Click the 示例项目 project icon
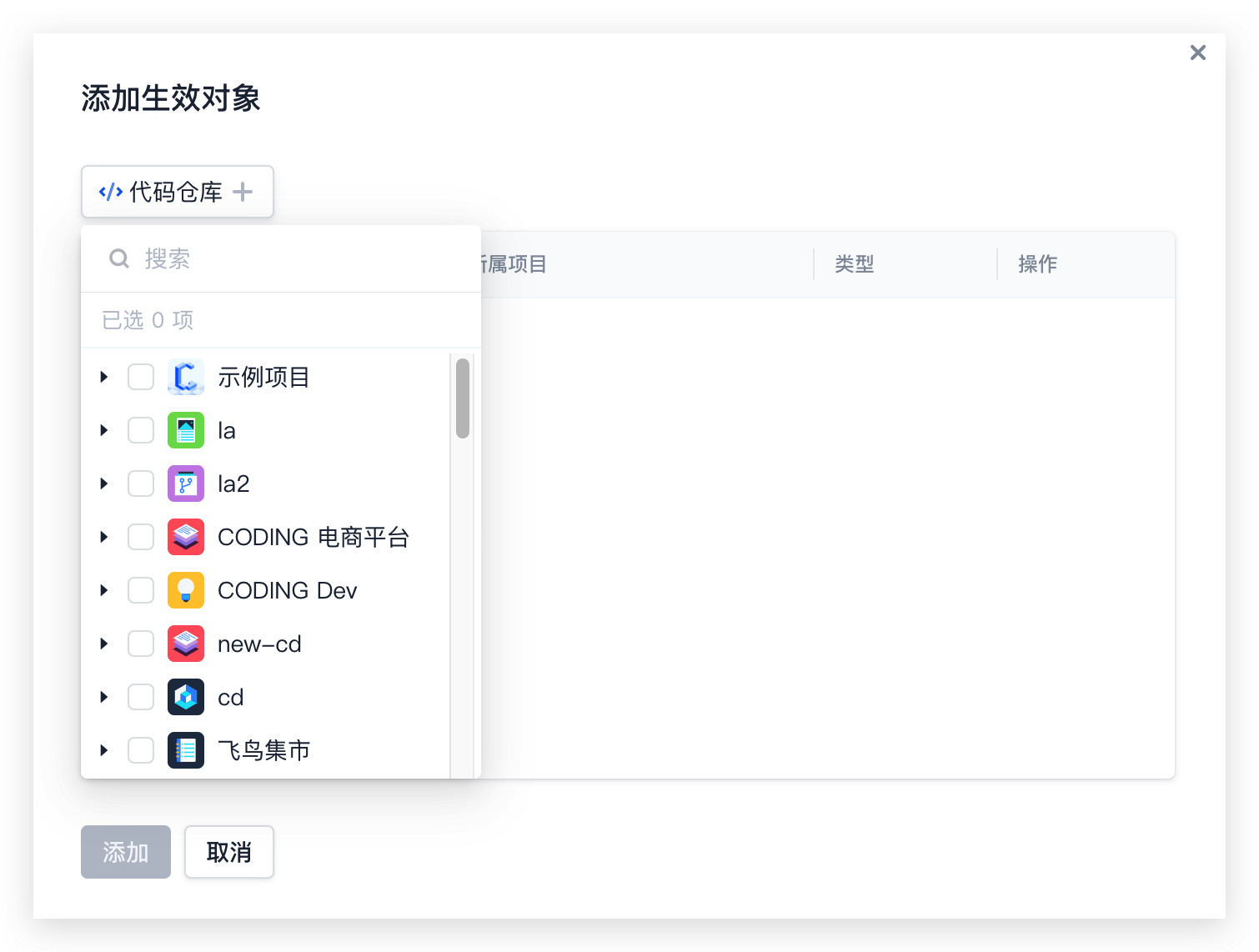This screenshot has height=952, width=1259. 185,377
